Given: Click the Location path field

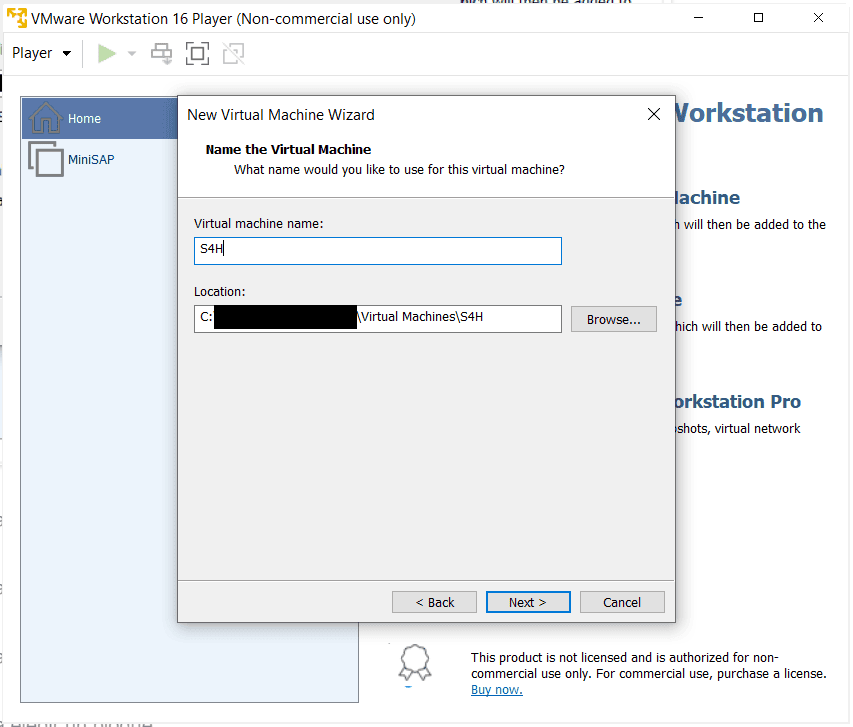Looking at the screenshot, I should [x=378, y=319].
